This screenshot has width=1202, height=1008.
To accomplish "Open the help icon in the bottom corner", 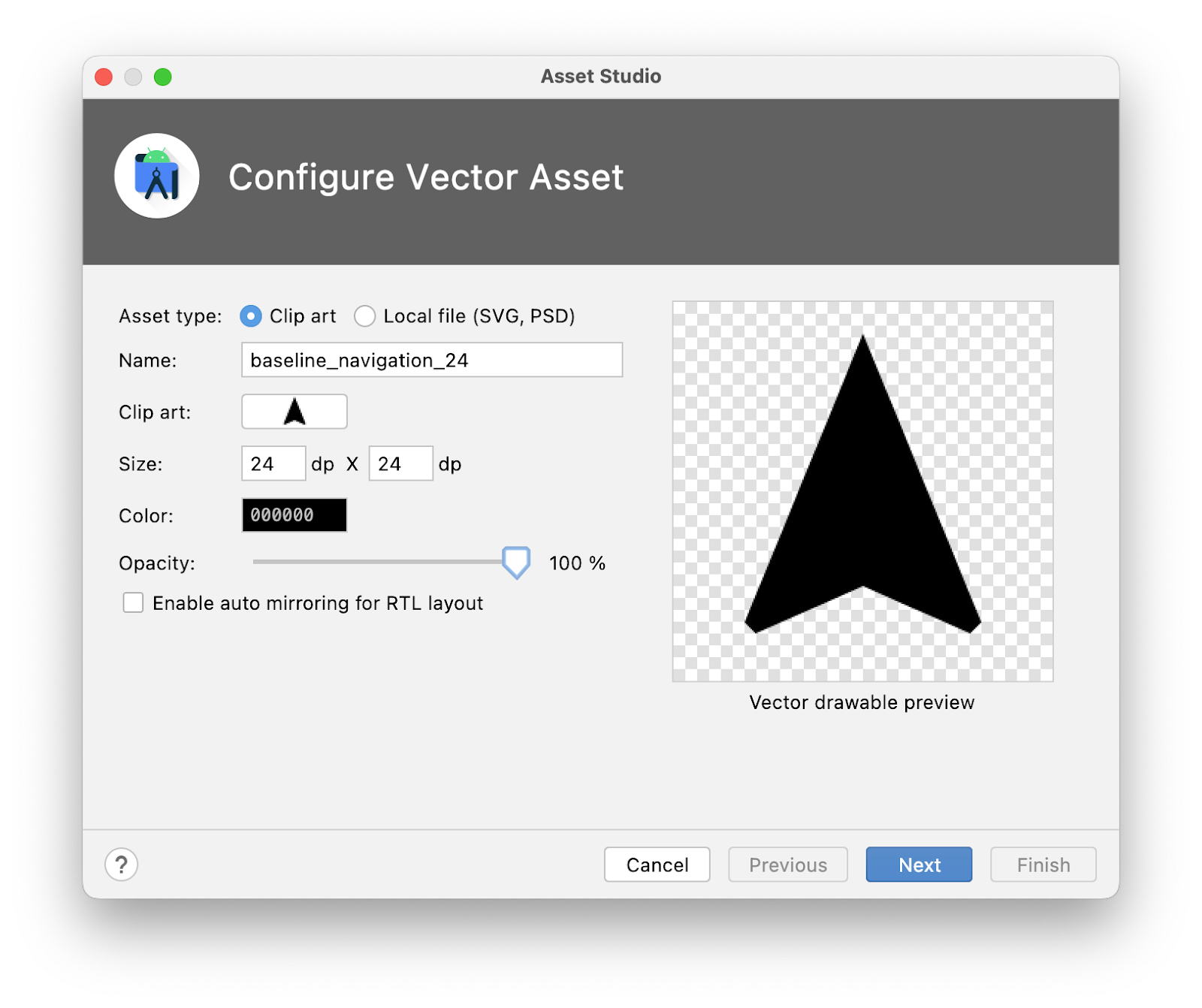I will (x=122, y=865).
